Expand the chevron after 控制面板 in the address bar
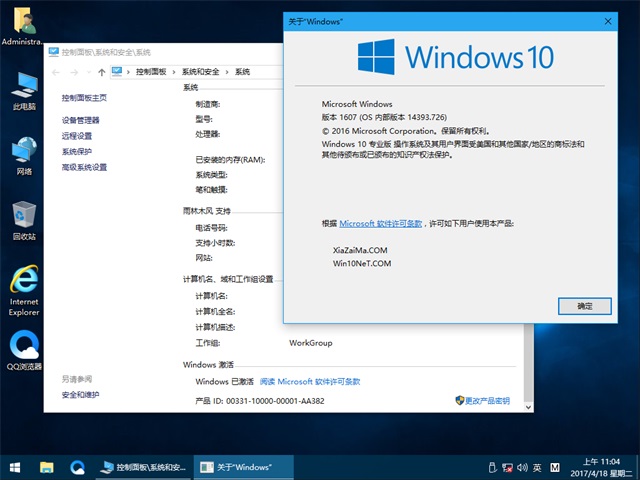The image size is (640, 480). click(x=174, y=72)
